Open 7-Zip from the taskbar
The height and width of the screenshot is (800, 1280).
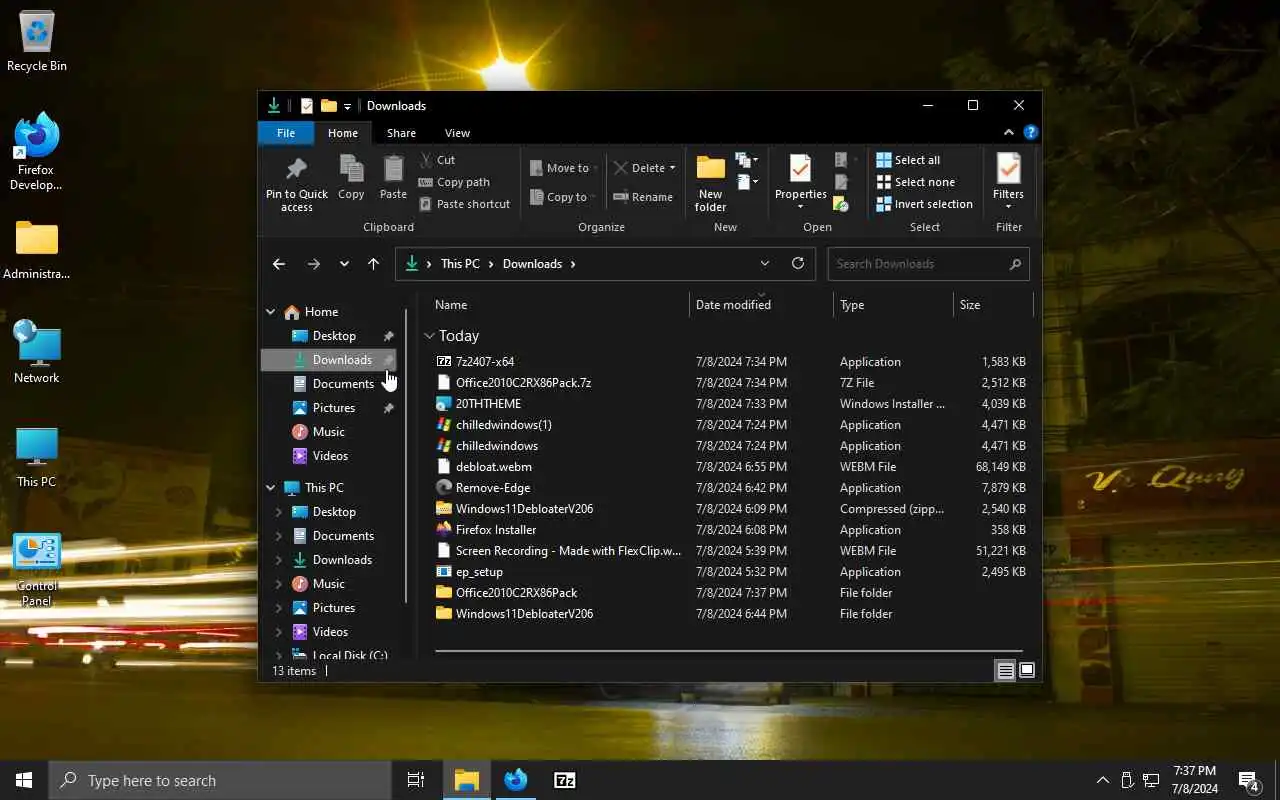(565, 780)
